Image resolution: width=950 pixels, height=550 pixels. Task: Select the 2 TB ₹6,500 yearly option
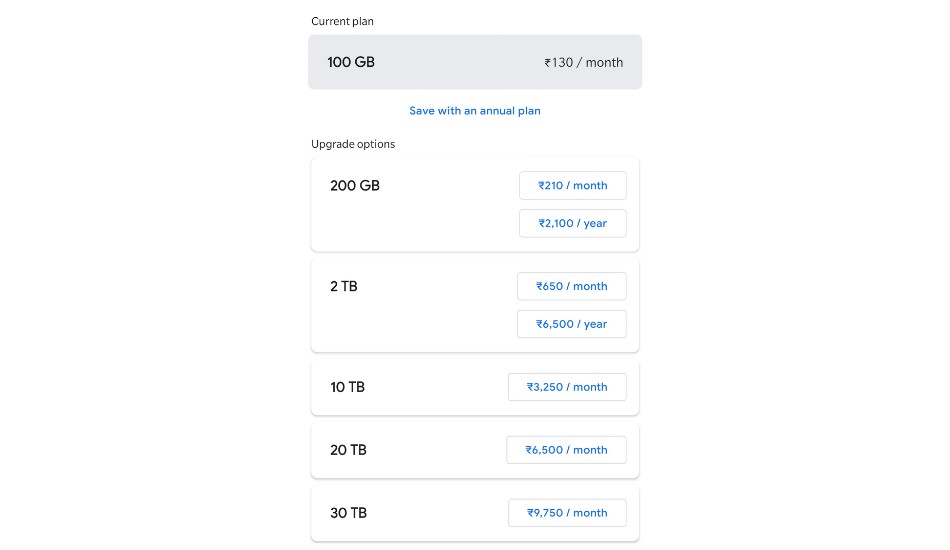pyautogui.click(x=571, y=324)
